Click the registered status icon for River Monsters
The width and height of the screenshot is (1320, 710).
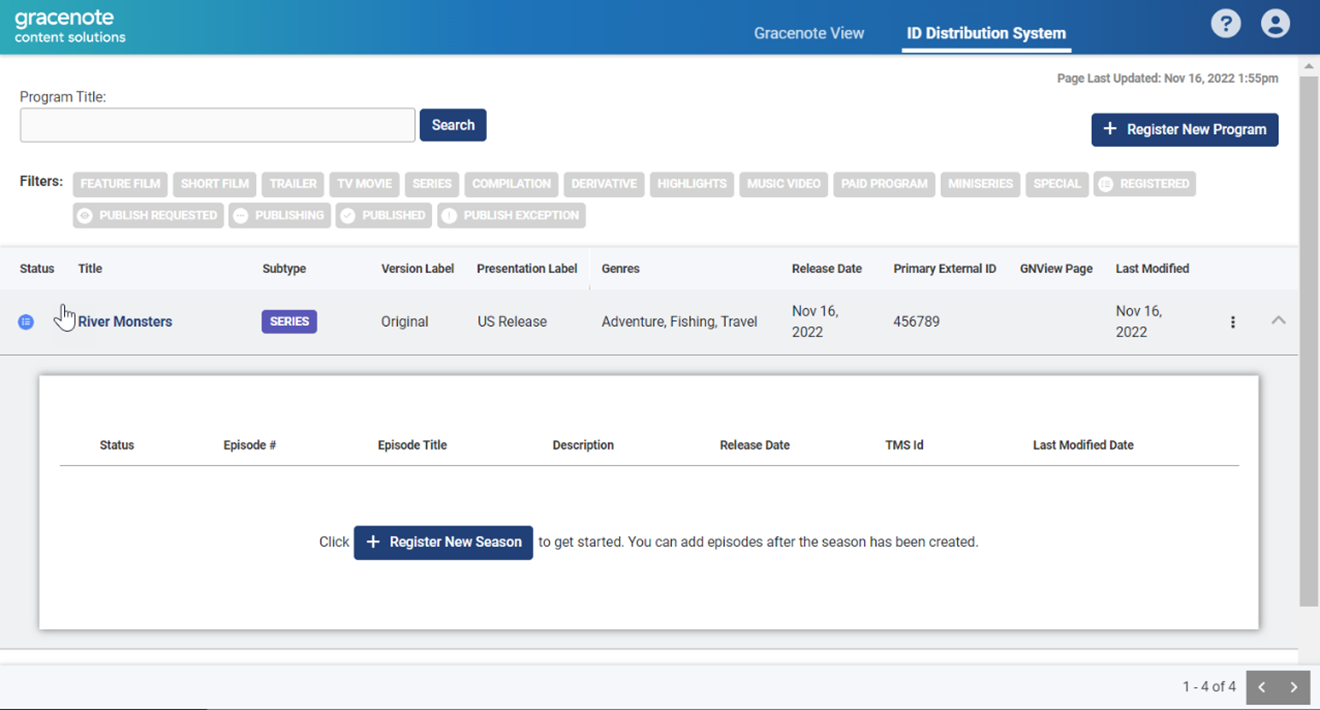(26, 322)
